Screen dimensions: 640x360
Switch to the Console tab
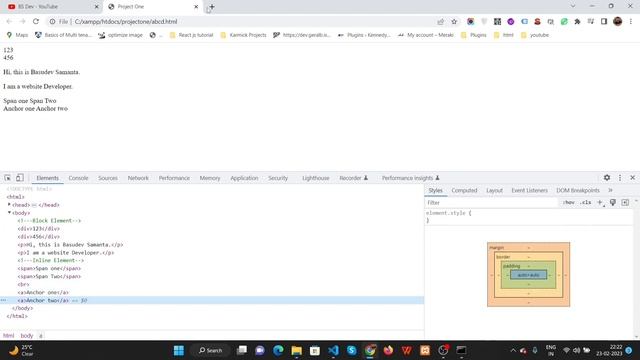pos(78,178)
